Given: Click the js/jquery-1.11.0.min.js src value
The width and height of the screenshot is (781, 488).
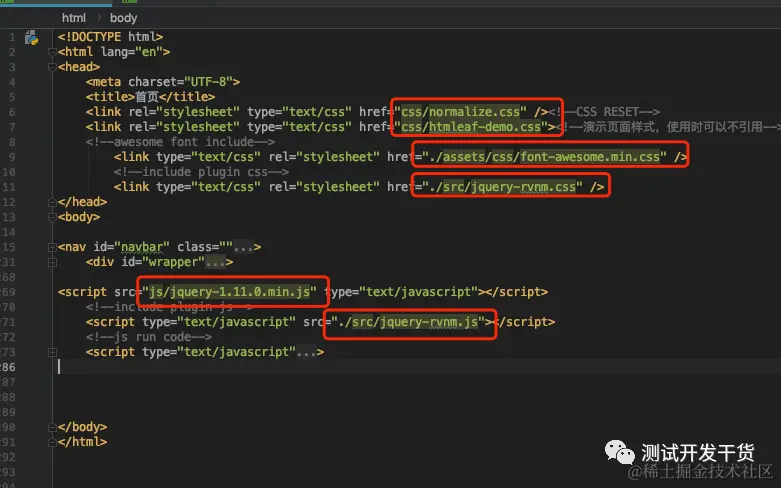Looking at the screenshot, I should [230, 292].
